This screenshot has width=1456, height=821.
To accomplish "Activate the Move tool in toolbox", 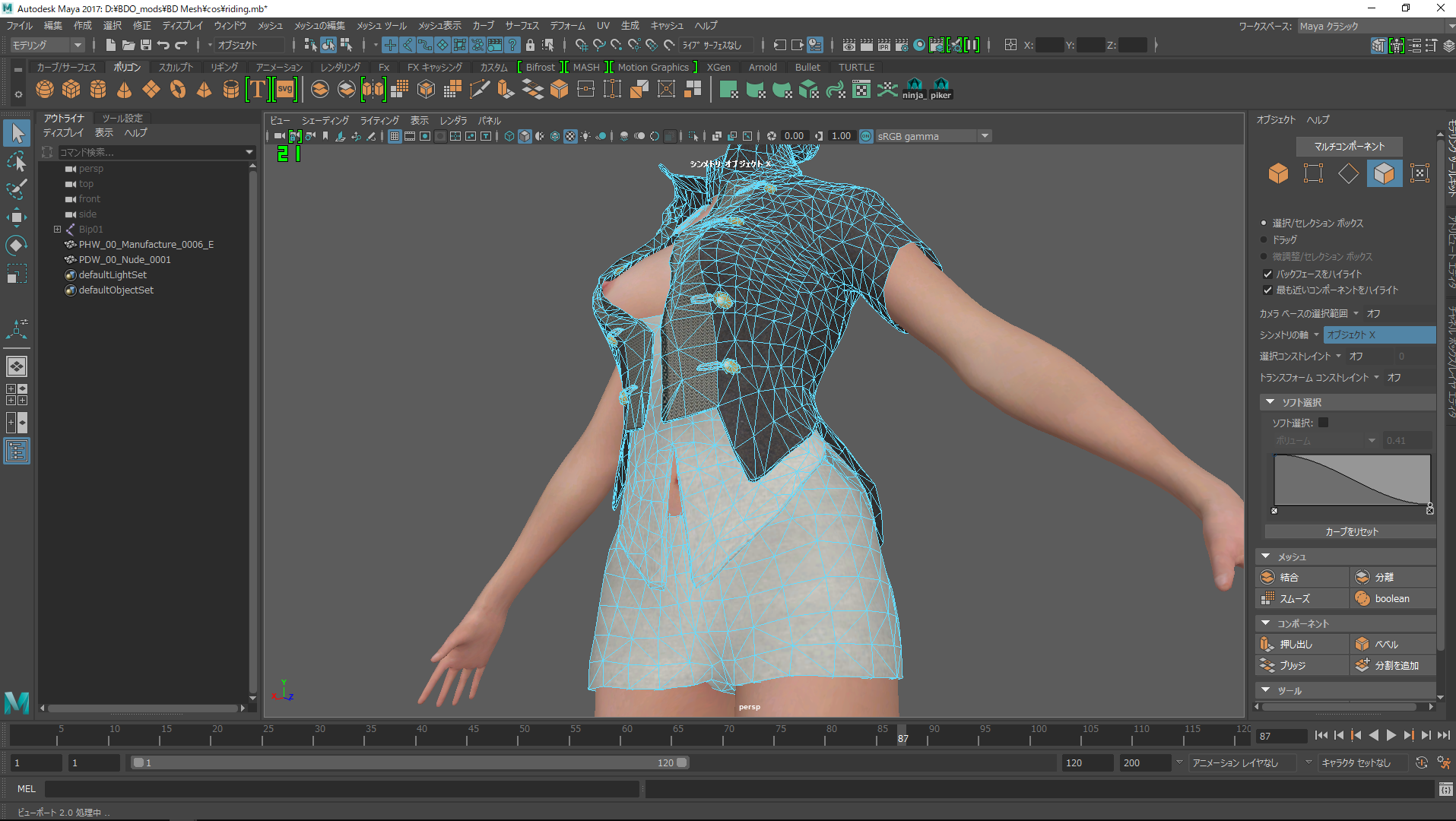I will tap(17, 218).
